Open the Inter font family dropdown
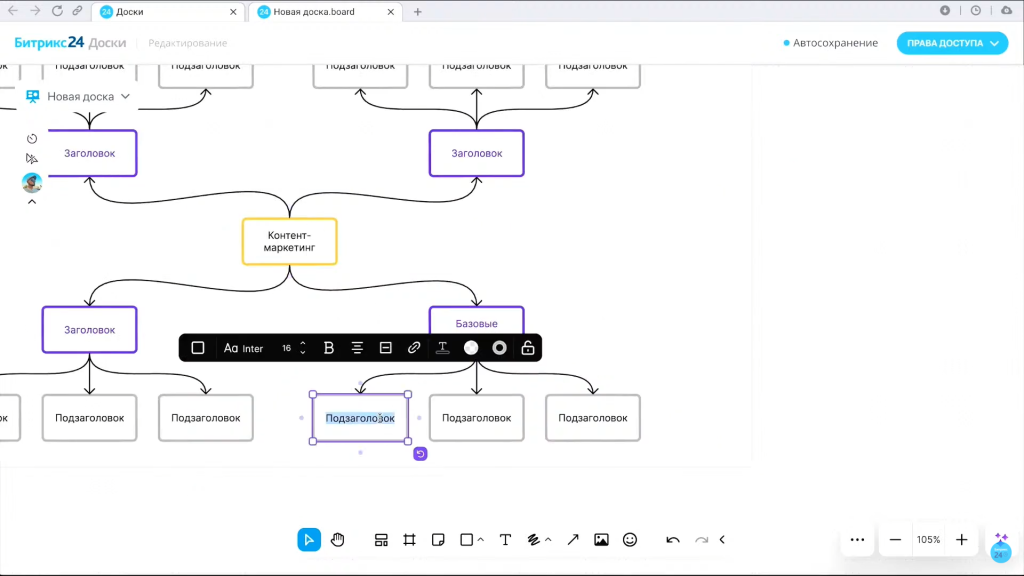The height and width of the screenshot is (576, 1024). pos(244,348)
